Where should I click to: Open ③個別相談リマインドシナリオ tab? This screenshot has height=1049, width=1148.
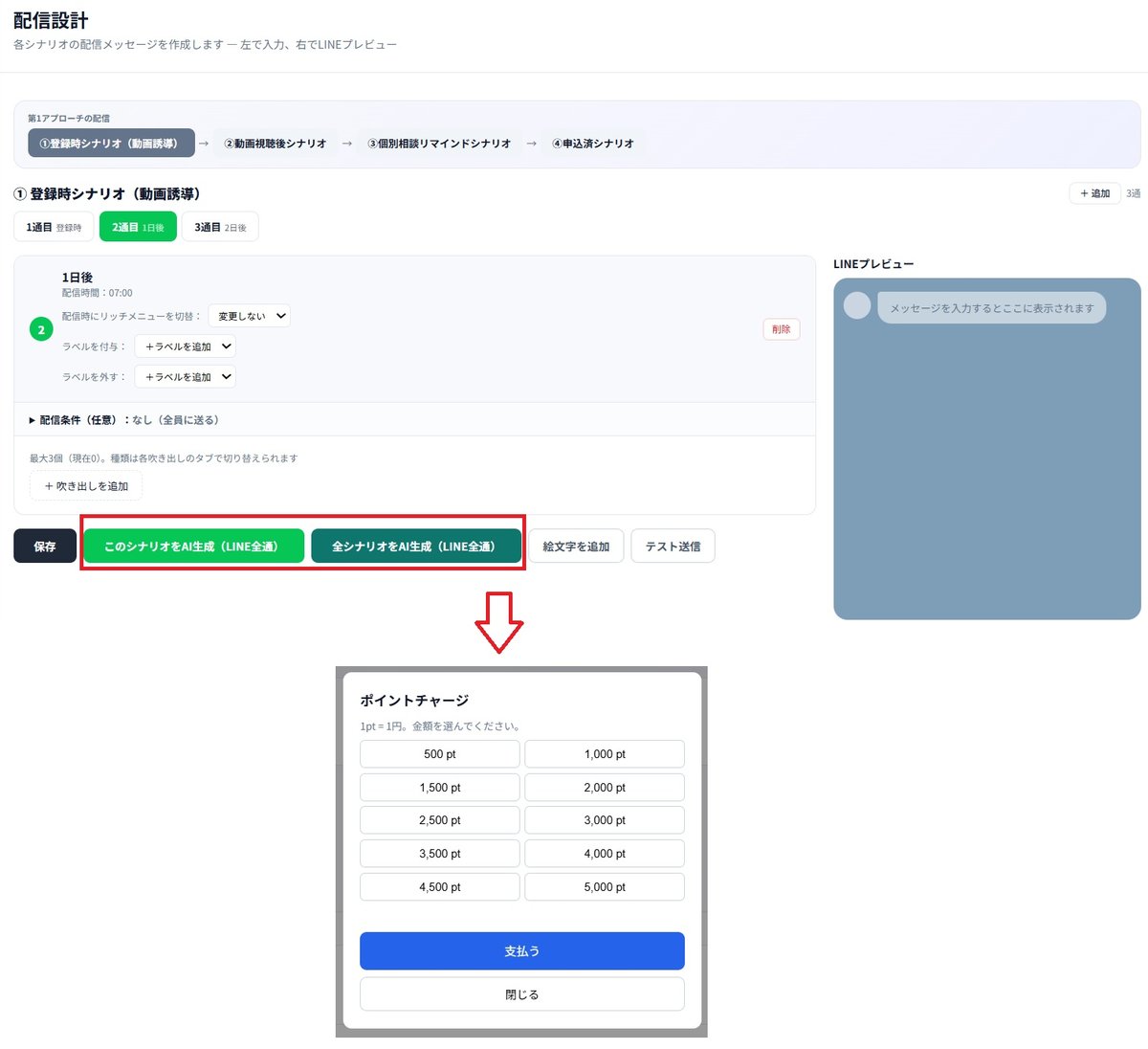(439, 144)
